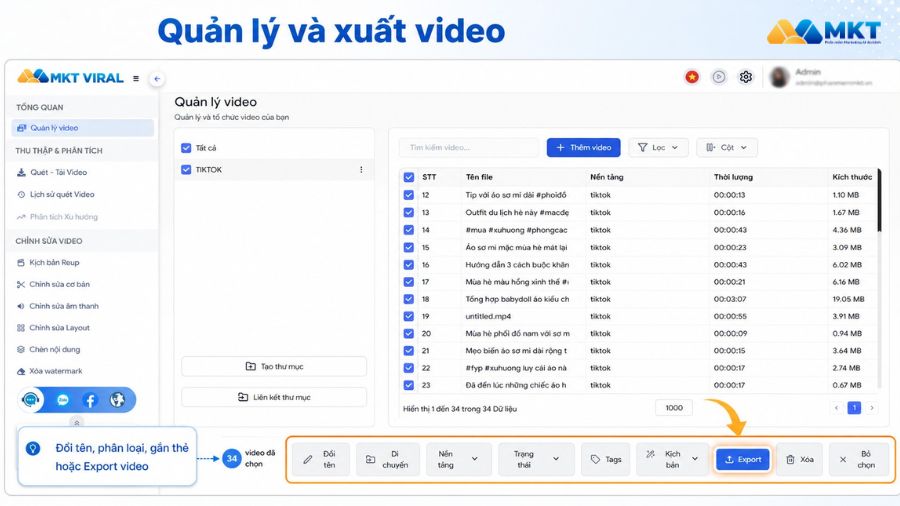Image resolution: width=900 pixels, height=506 pixels.
Task: Click the Thêm video button
Action: click(x=583, y=147)
